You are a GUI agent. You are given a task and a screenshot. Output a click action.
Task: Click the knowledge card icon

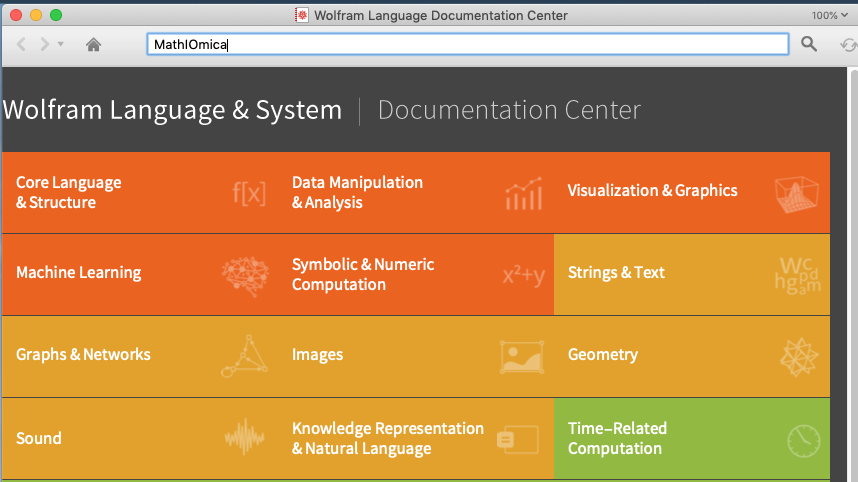click(518, 439)
